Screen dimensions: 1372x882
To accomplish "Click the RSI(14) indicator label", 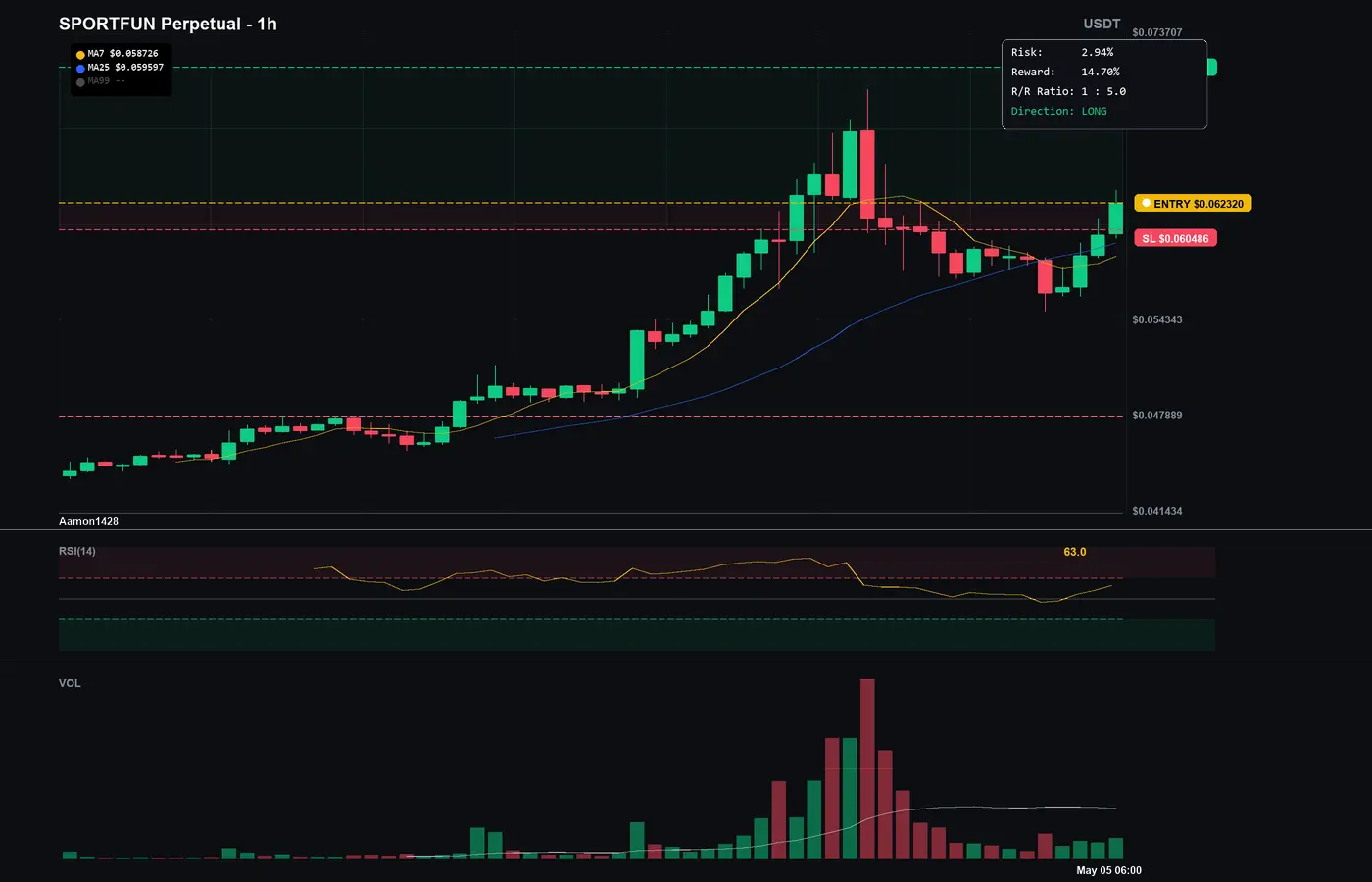I will 77,551.
